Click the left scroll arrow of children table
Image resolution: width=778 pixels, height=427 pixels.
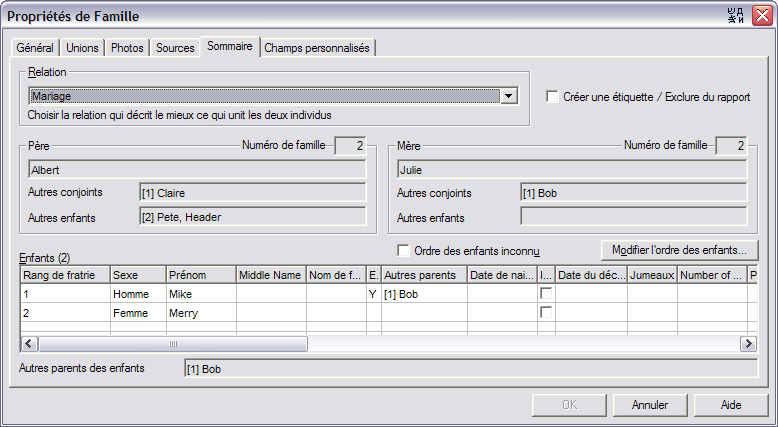[x=29, y=344]
